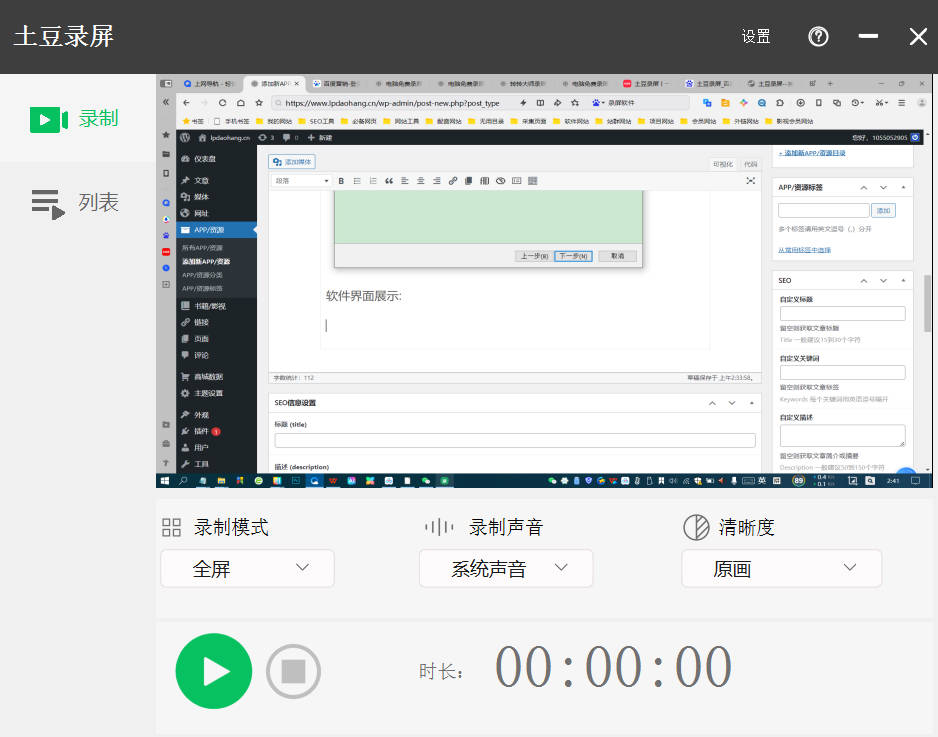Screen dimensions: 938x737
Task: Click the 土豆录屏 app title
Action: coord(64,37)
